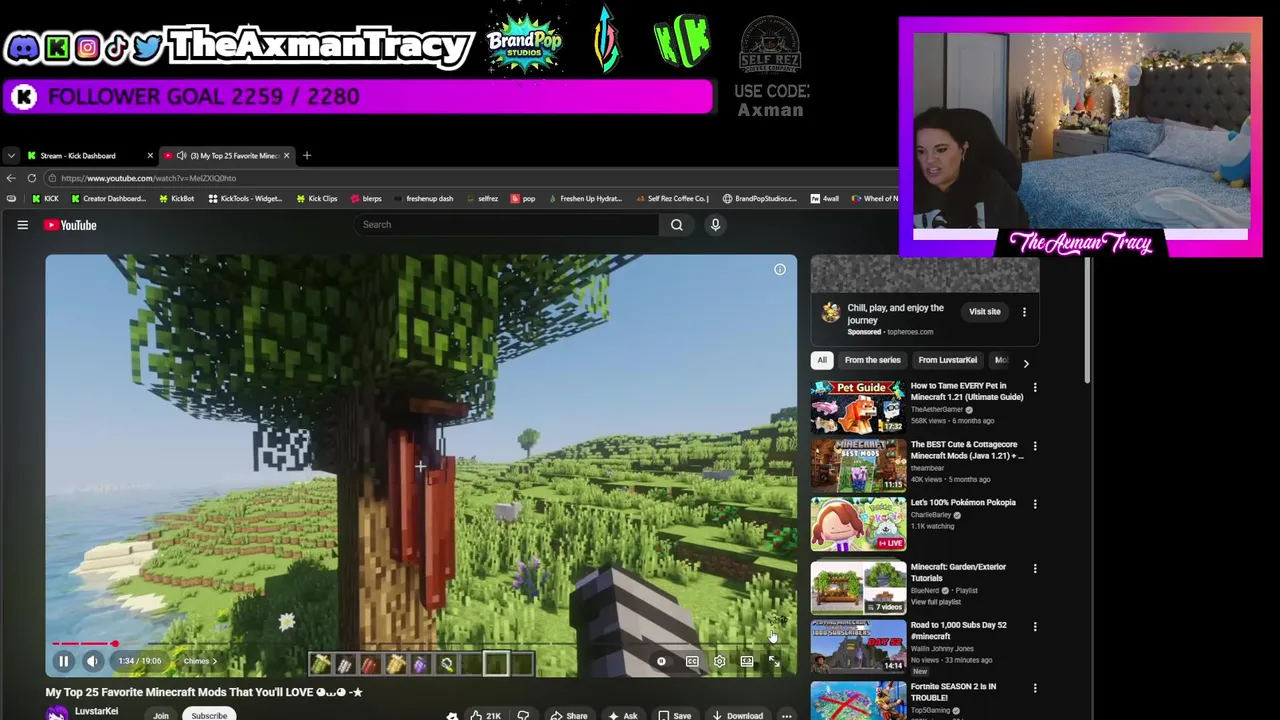
Task: Click the Subscribe button
Action: pyautogui.click(x=209, y=715)
